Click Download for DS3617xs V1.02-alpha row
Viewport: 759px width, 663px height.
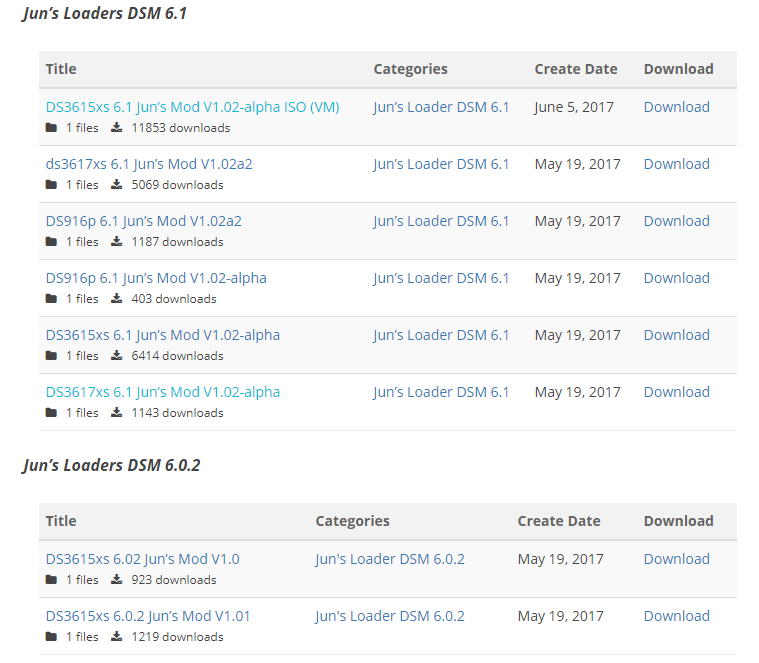click(677, 392)
